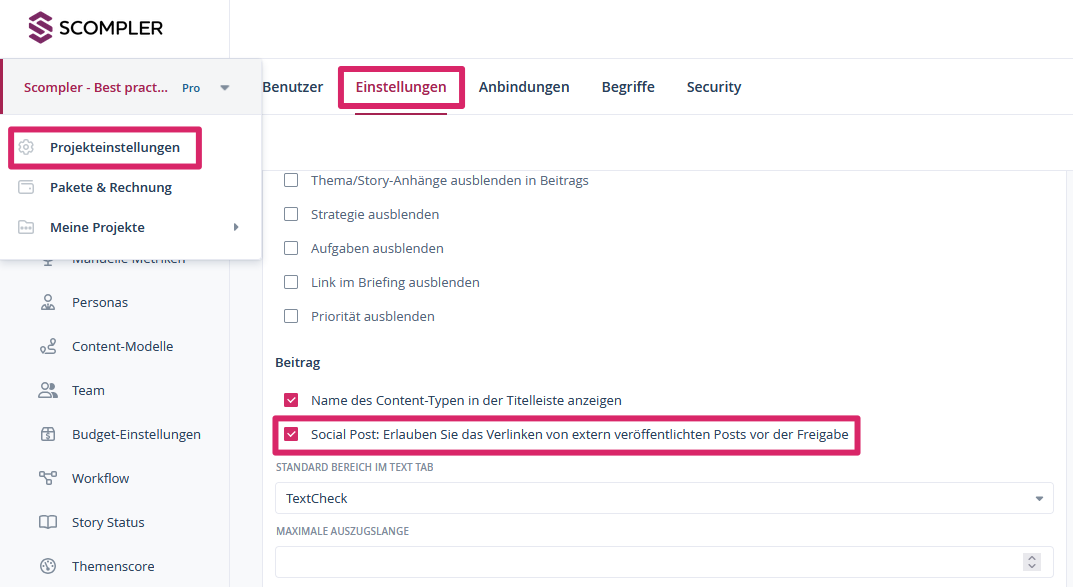This screenshot has width=1073, height=587.
Task: Open the Themenscore sidebar link
Action: pos(113,566)
